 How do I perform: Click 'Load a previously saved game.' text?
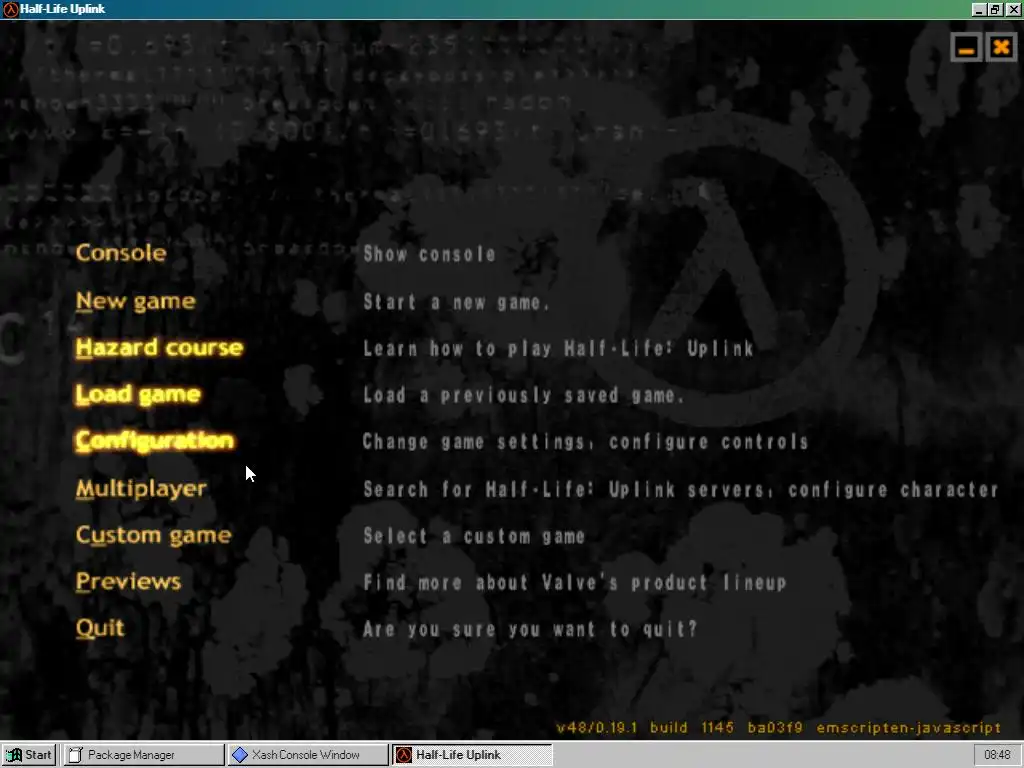[x=524, y=395]
